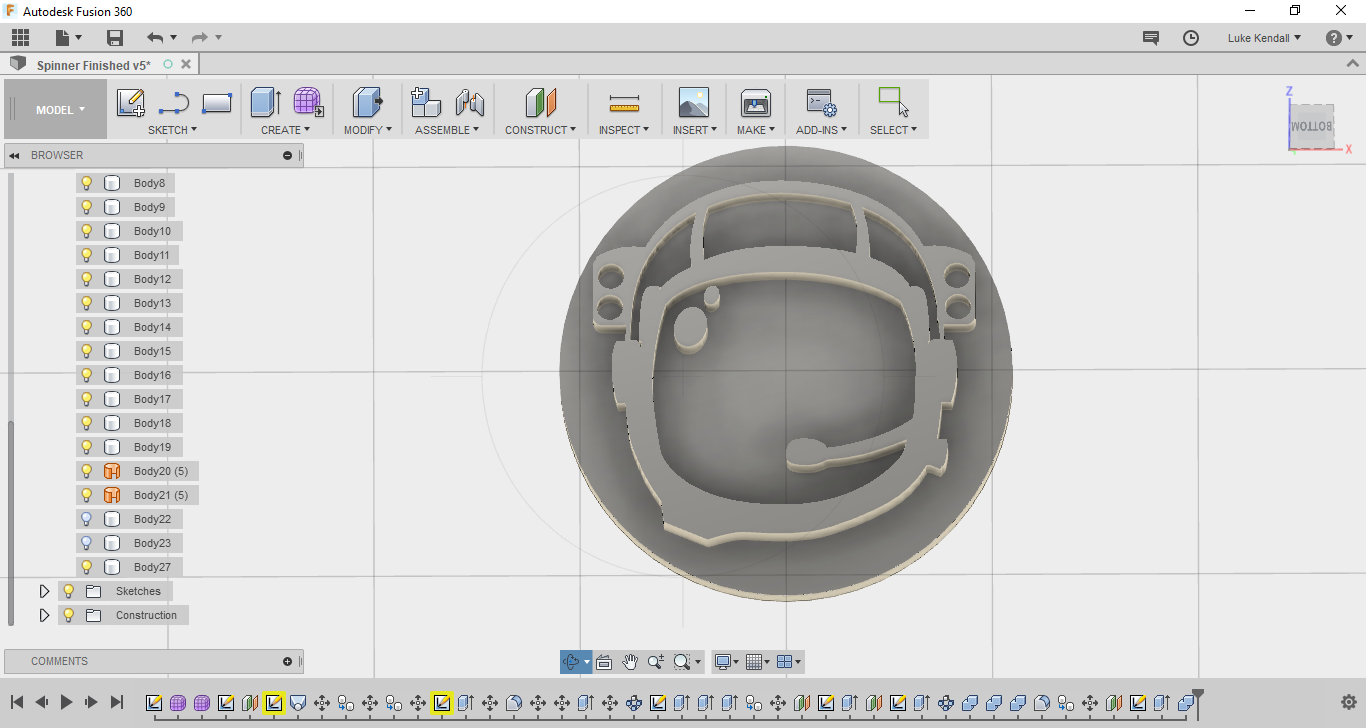This screenshot has height=728, width=1366.
Task: Click the Select tool icon
Action: (893, 102)
